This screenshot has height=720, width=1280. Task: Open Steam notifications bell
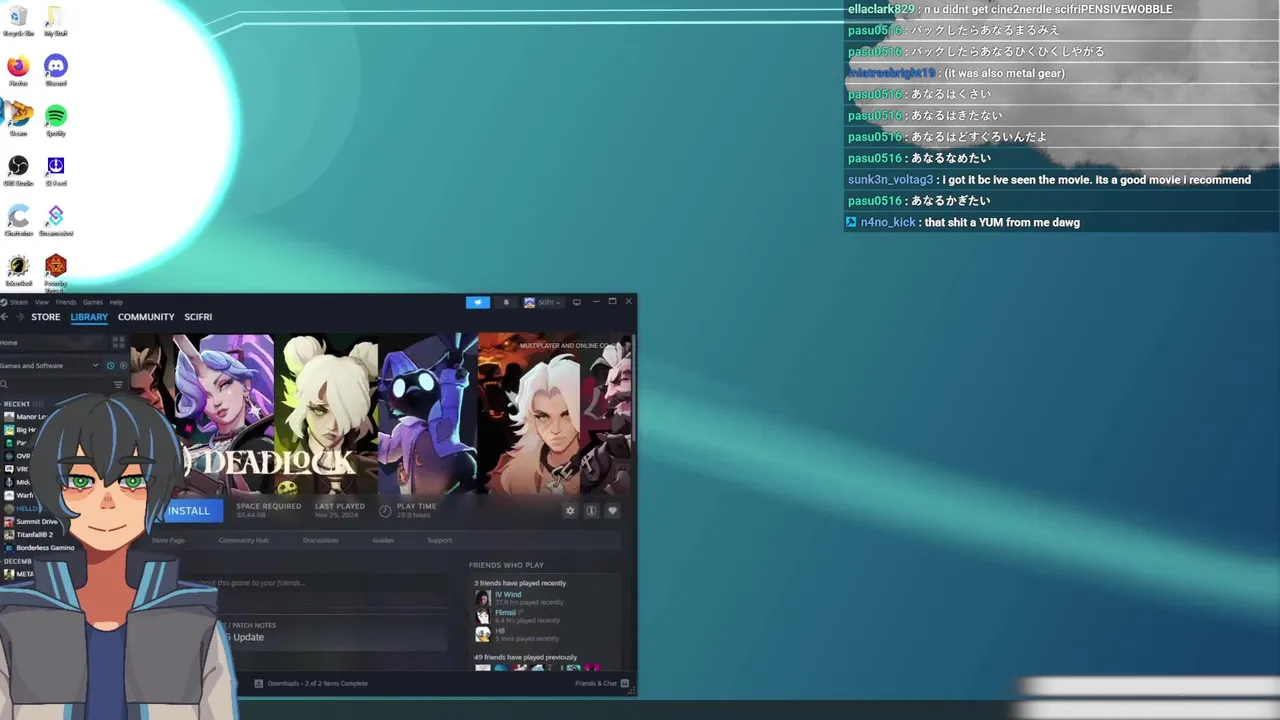[506, 302]
